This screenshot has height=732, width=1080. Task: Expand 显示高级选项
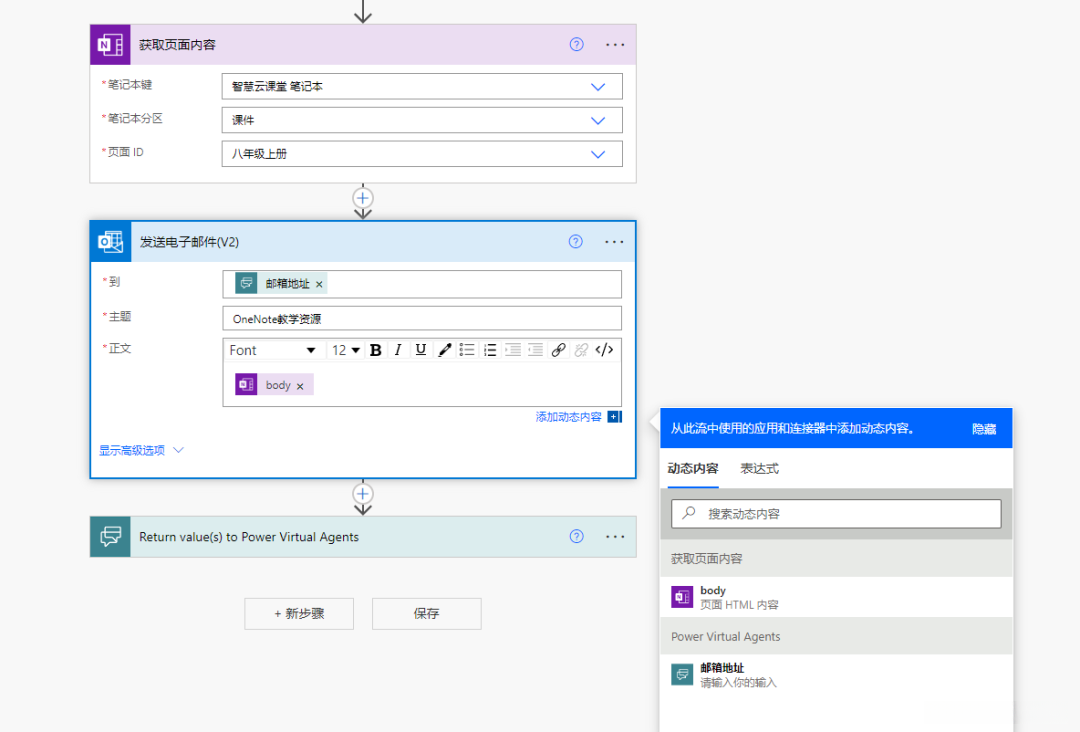coord(141,450)
